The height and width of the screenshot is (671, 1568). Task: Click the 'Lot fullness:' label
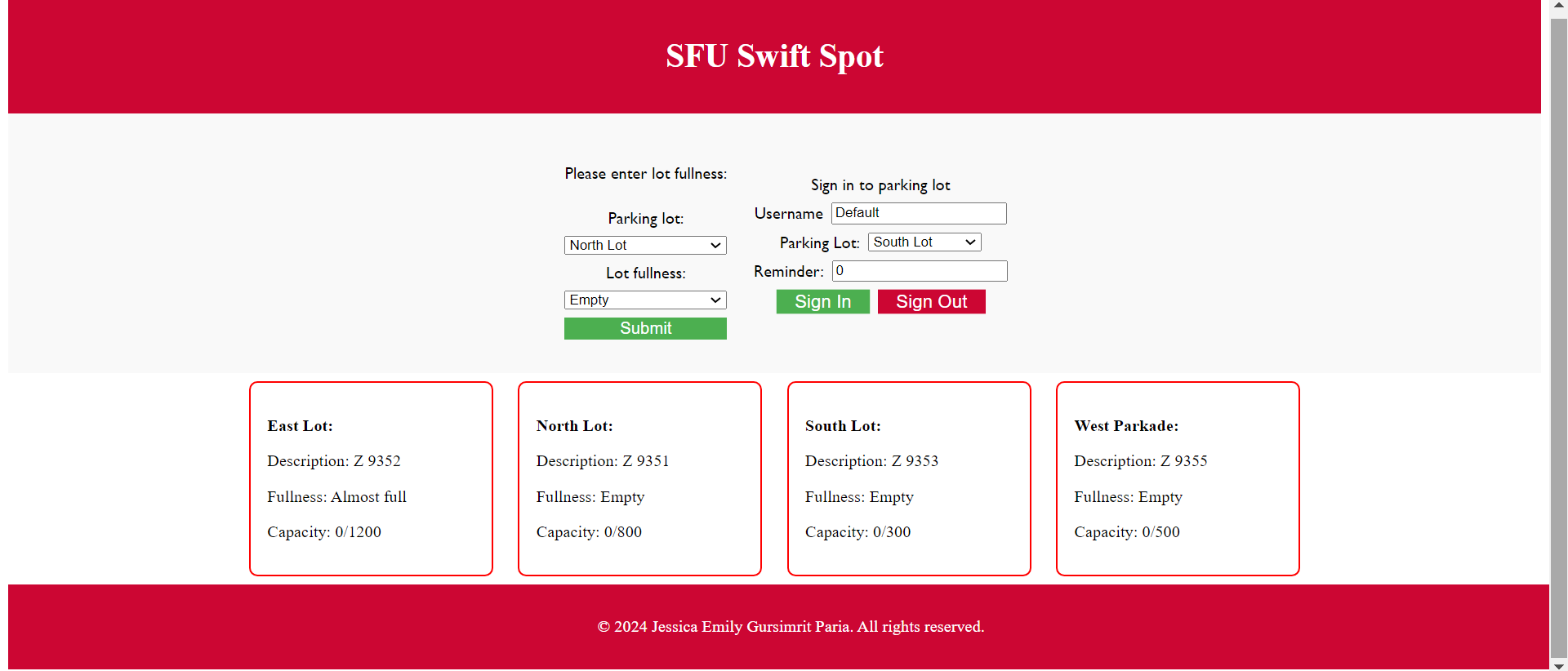pyautogui.click(x=645, y=273)
